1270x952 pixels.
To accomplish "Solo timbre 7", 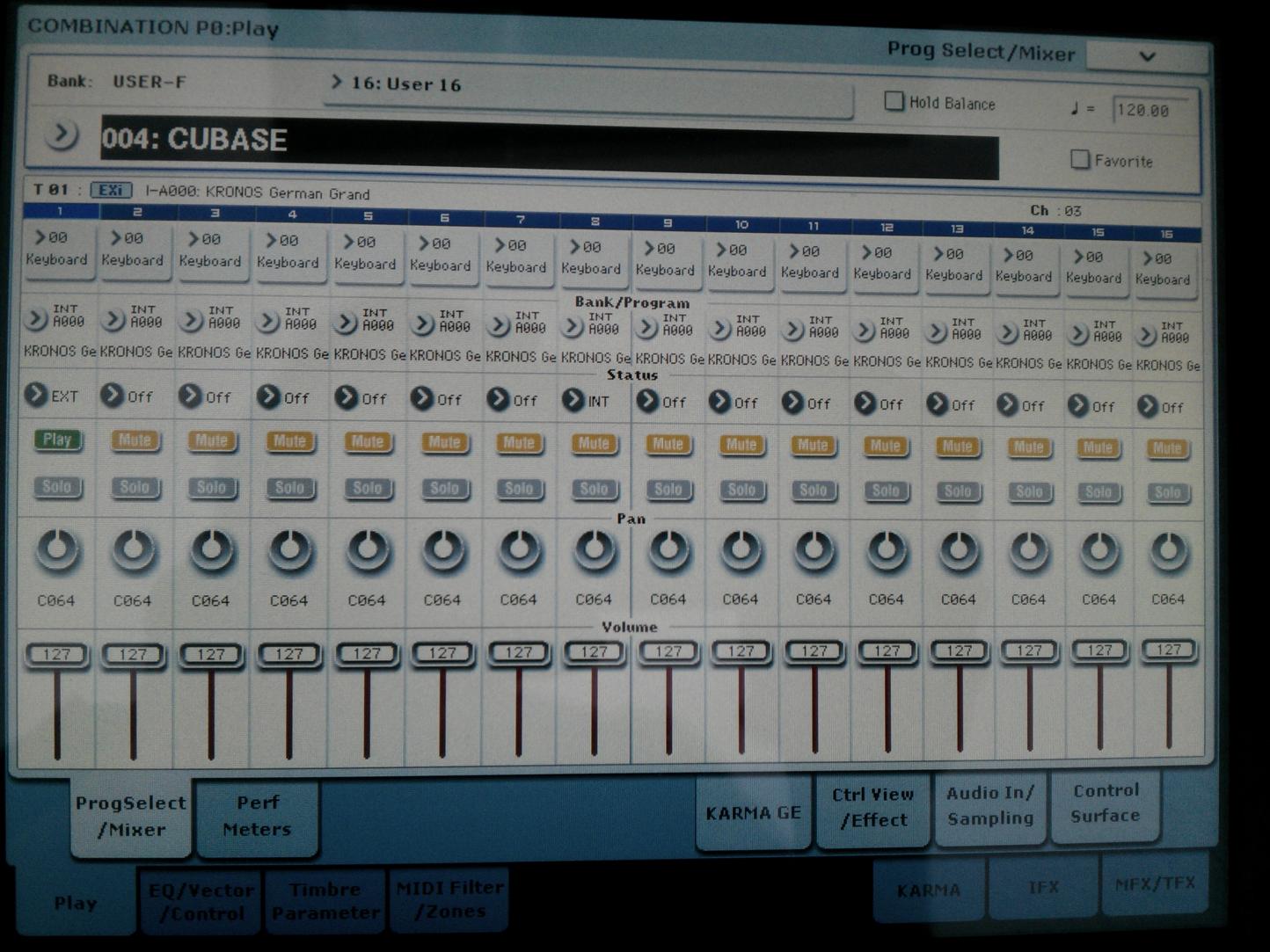I will pos(519,489).
